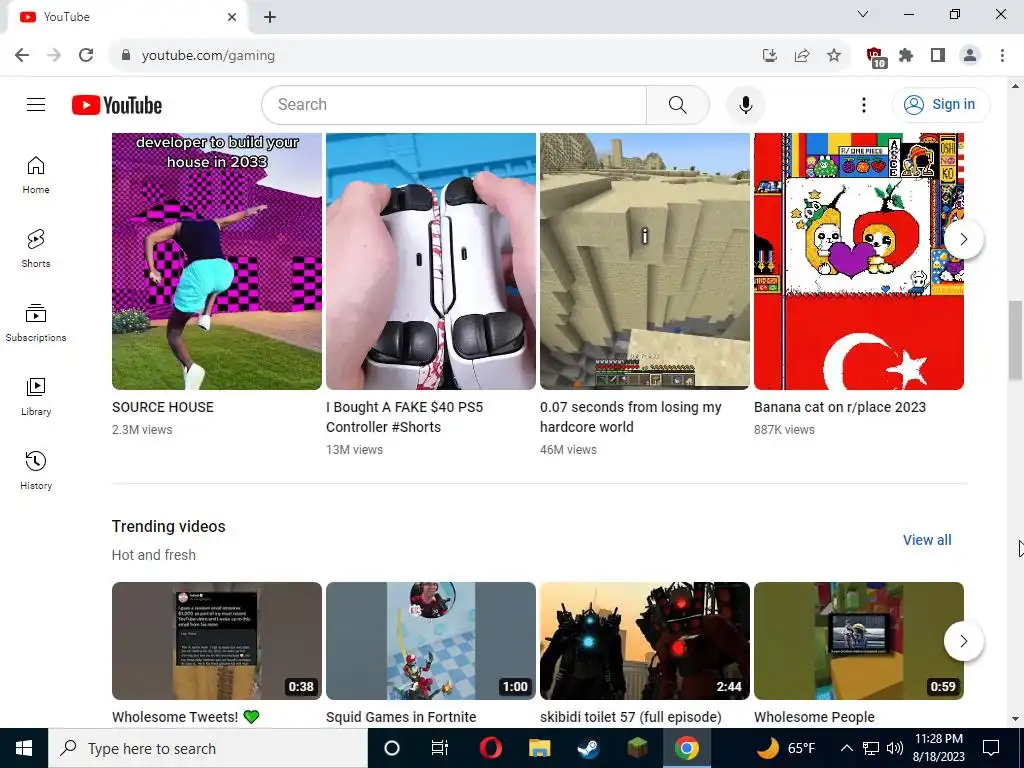Click title 'Banana cat on r/place 2023'

point(840,407)
